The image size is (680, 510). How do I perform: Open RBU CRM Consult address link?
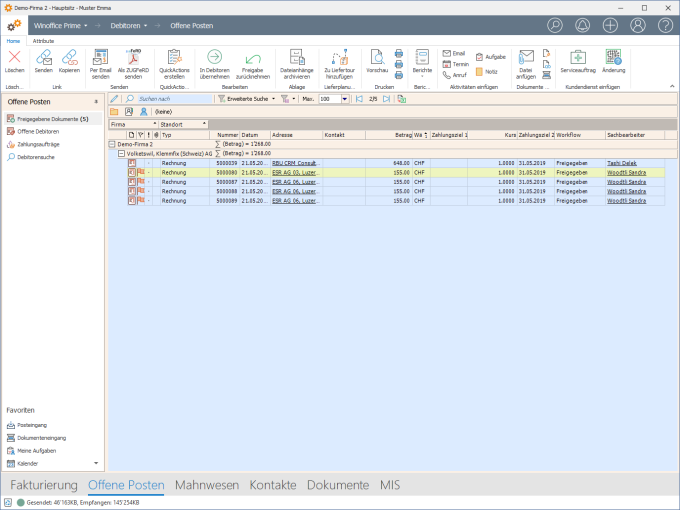coord(294,163)
